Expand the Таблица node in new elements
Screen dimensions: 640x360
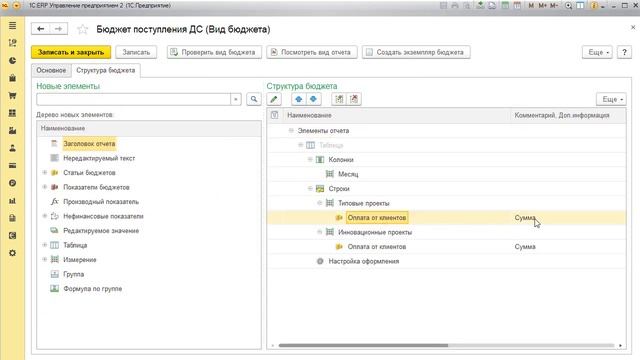coord(44,245)
